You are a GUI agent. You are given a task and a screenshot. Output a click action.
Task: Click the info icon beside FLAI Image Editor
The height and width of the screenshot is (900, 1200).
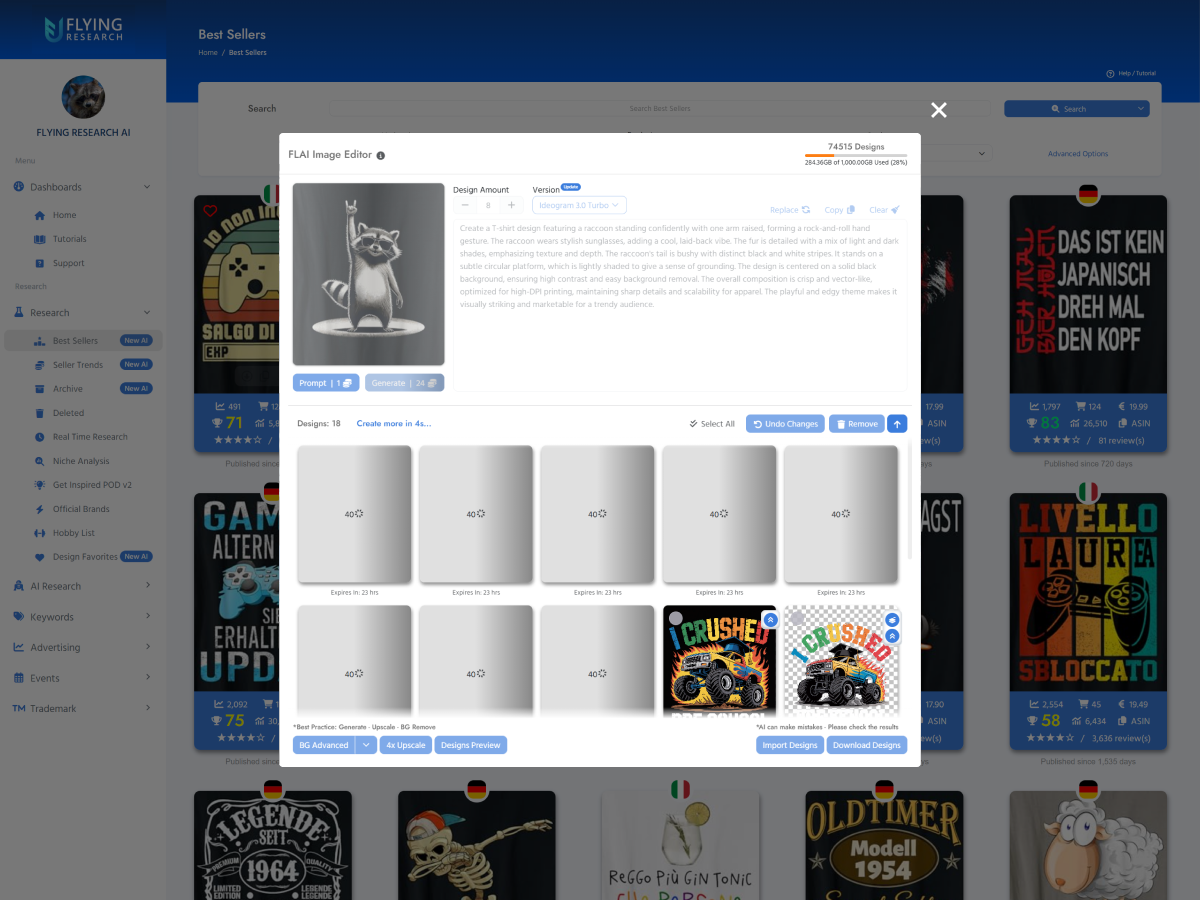tap(380, 156)
